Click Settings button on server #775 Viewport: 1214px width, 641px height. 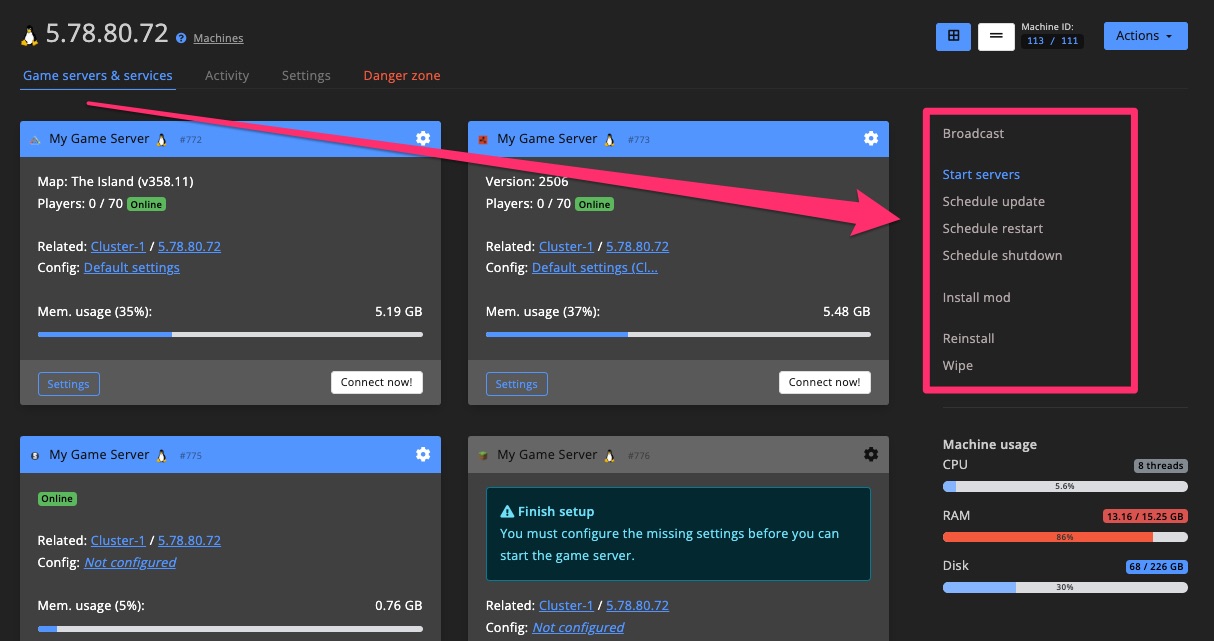[x=68, y=636]
